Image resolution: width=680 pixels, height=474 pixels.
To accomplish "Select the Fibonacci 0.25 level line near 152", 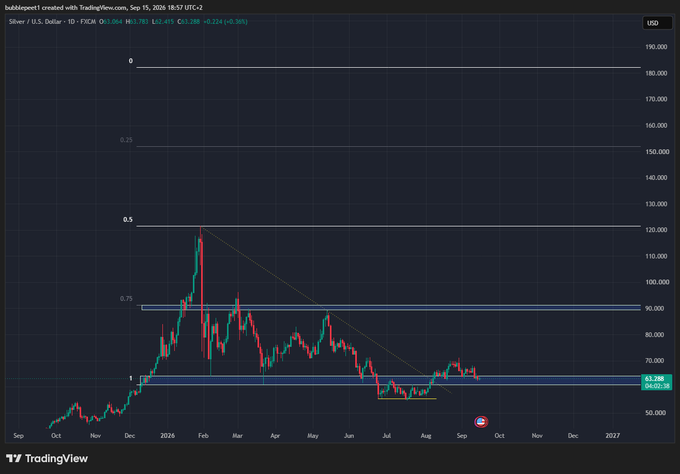I will tap(388, 147).
